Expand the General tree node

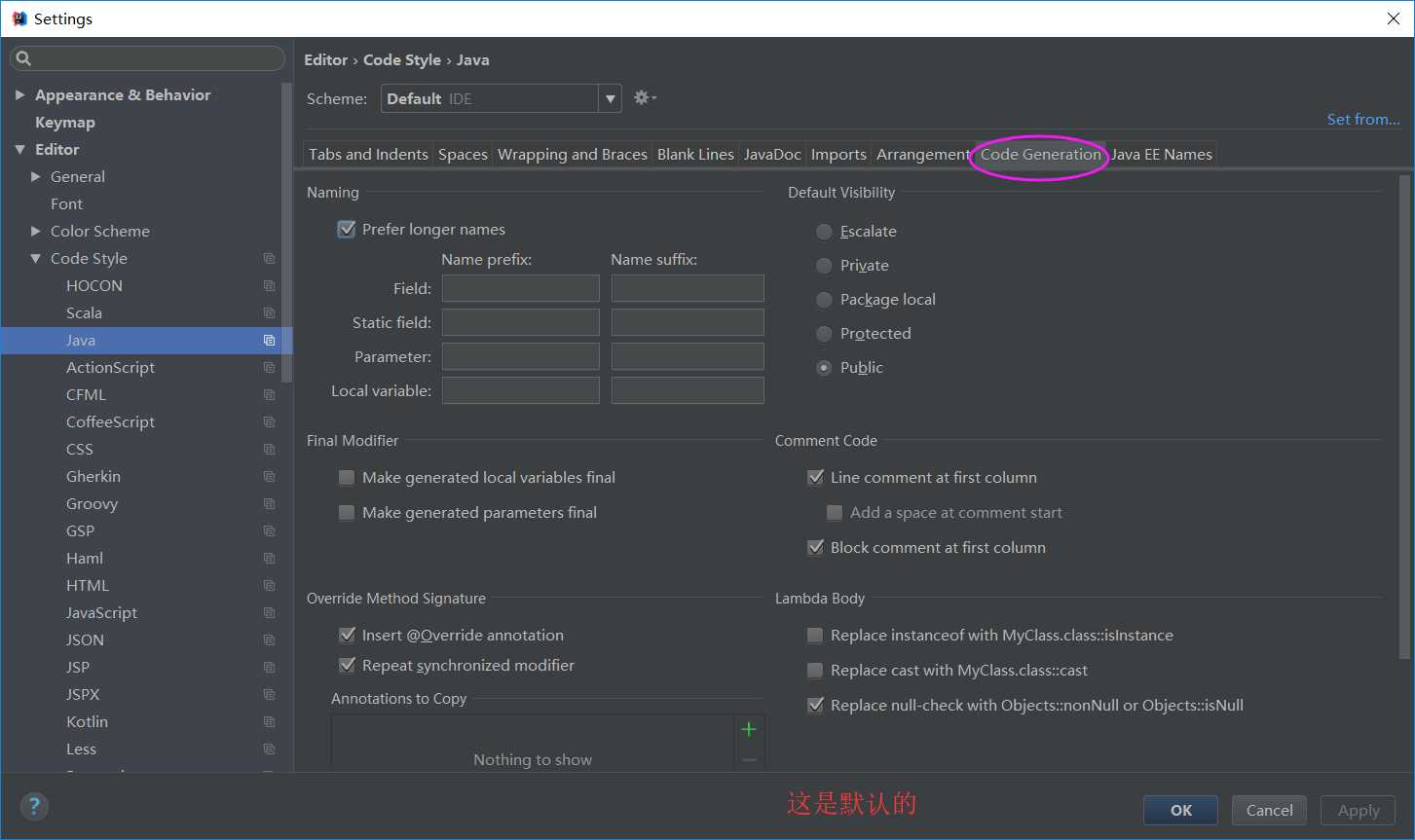36,176
